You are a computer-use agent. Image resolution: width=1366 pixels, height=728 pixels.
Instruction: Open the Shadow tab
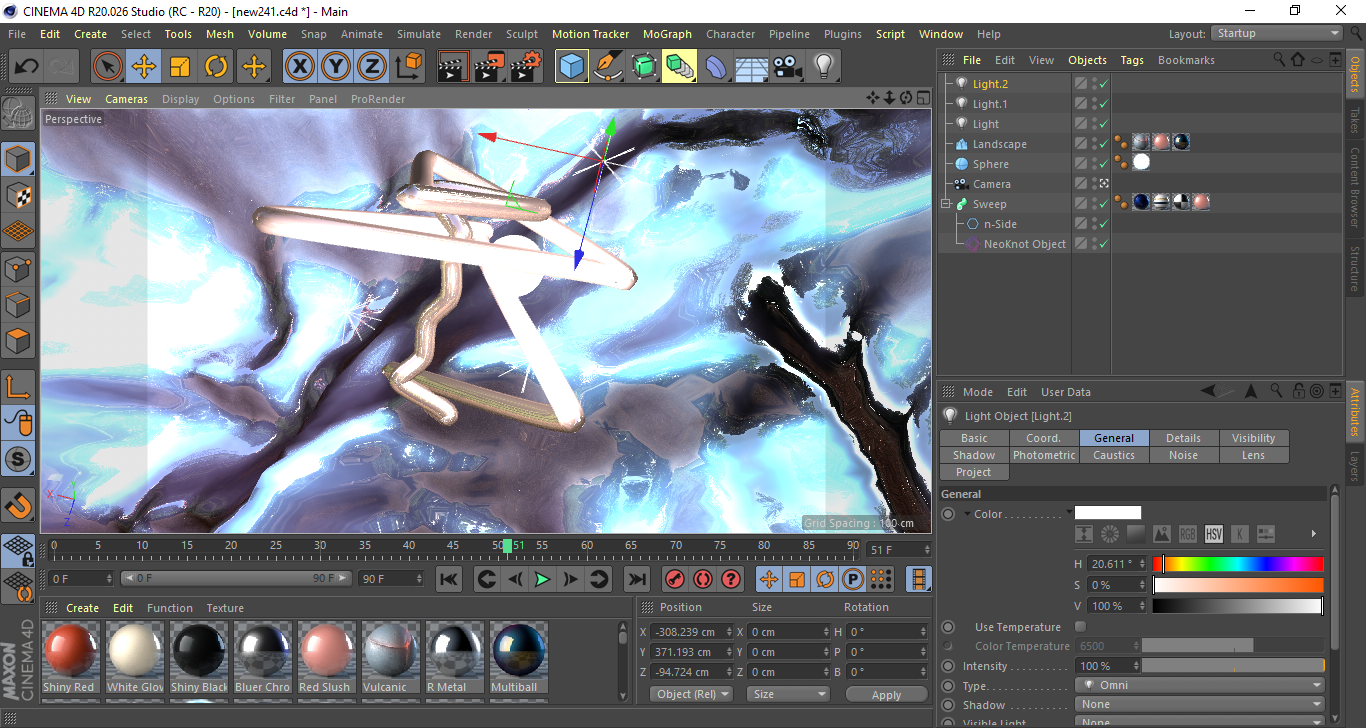point(974,455)
